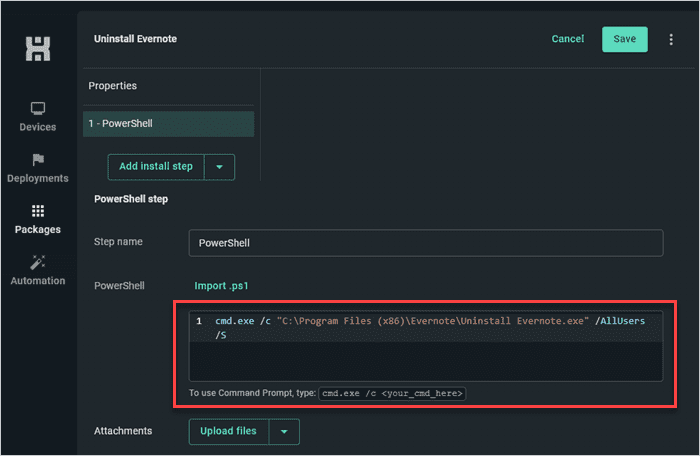Open Devices monitor icon in sidebar
Image resolution: width=700 pixels, height=456 pixels.
coord(38,109)
